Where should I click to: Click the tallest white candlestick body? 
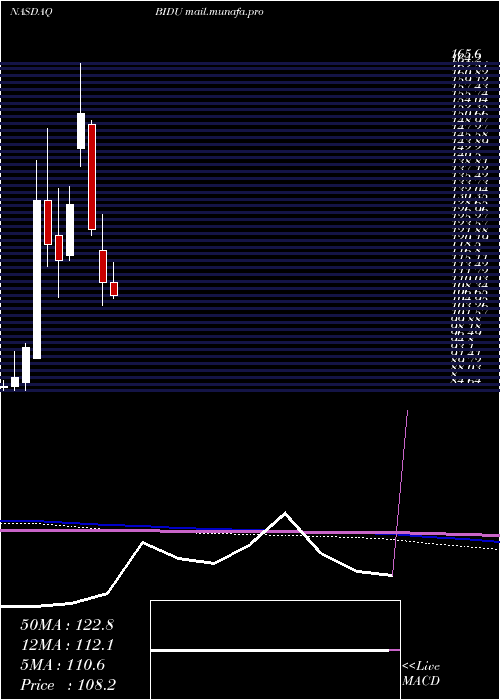37,279
